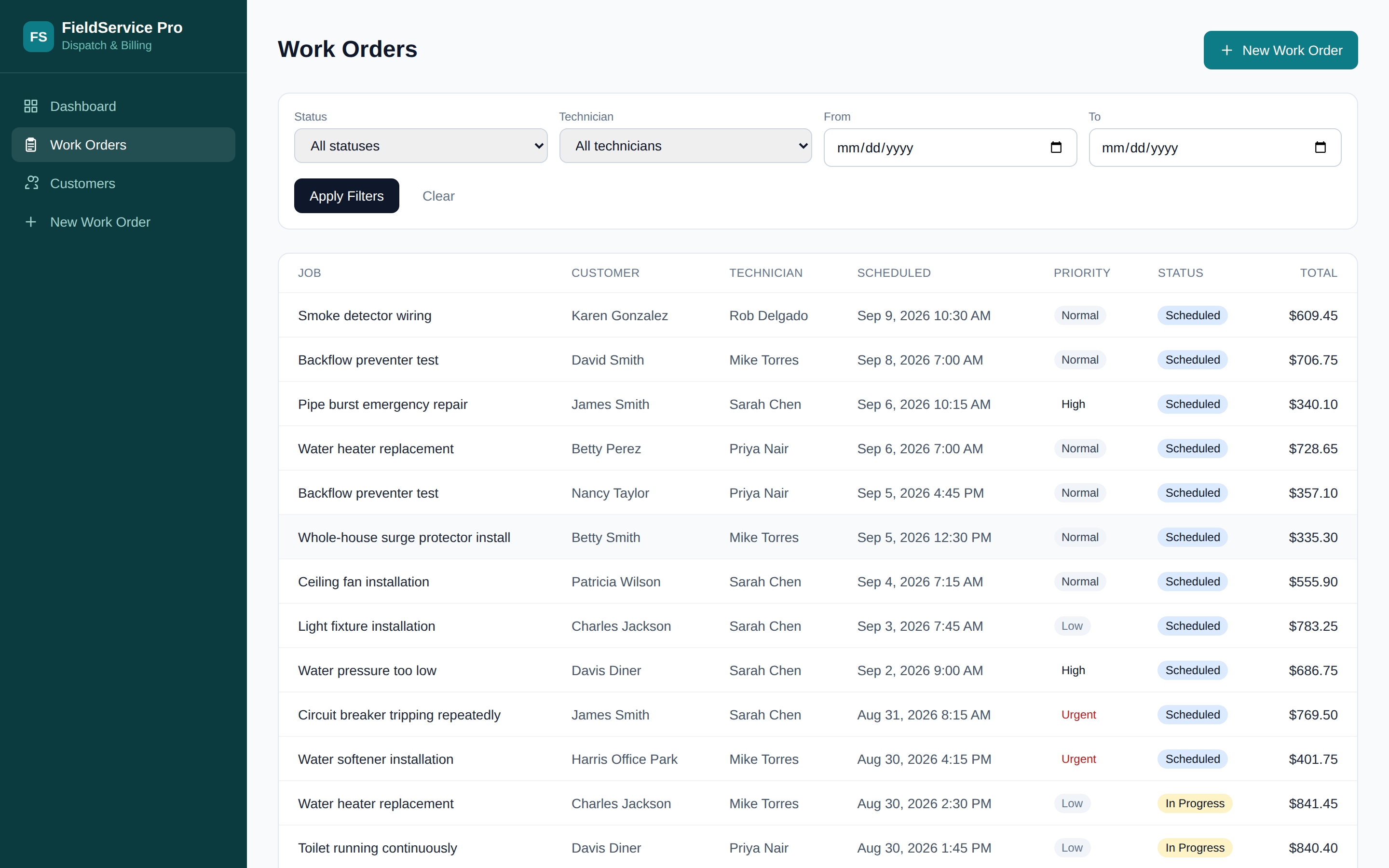Open the All statuses dropdown

tap(421, 146)
